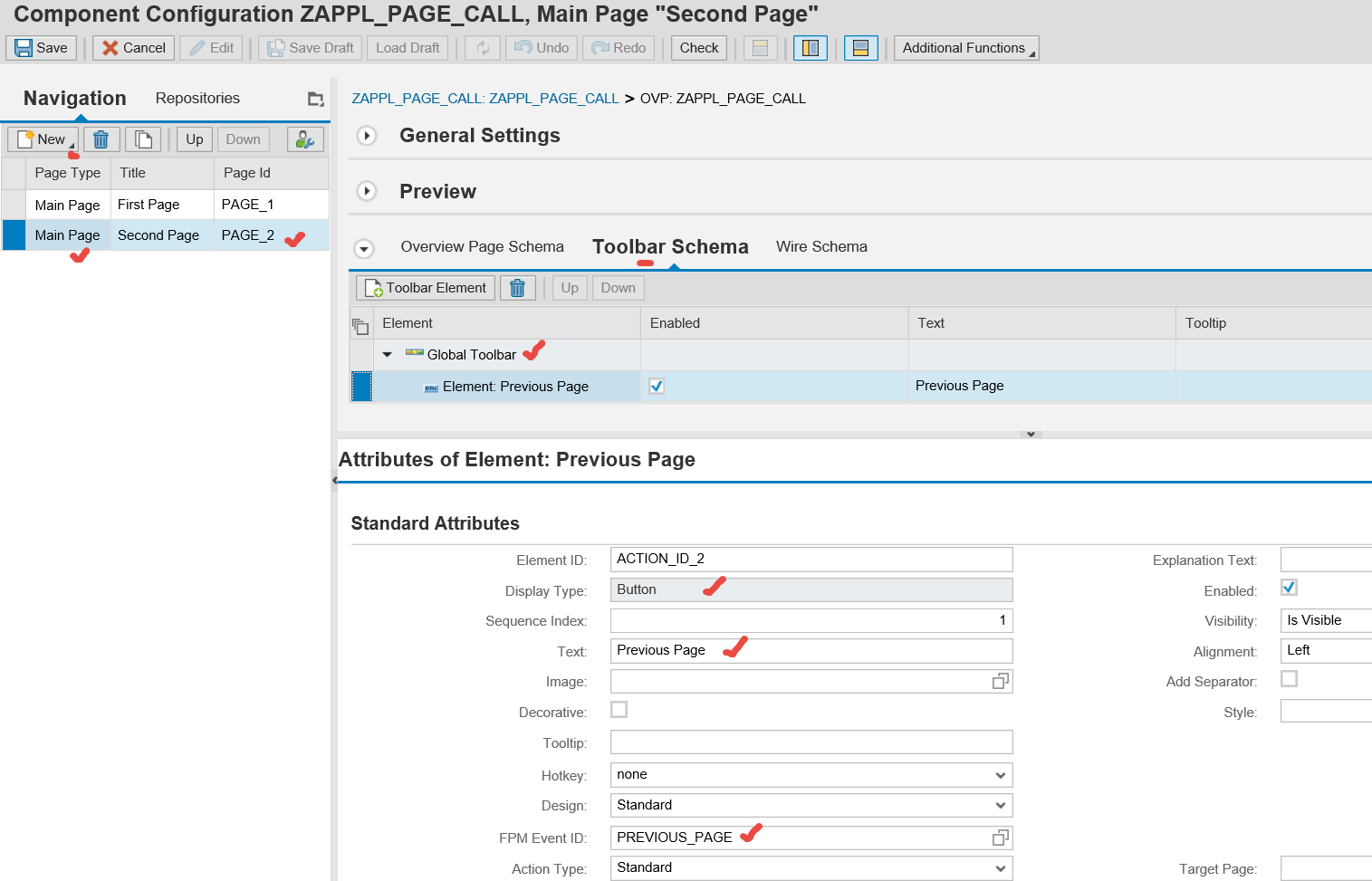Click the Copy page icon in Navigation
1372x881 pixels.
[x=143, y=139]
